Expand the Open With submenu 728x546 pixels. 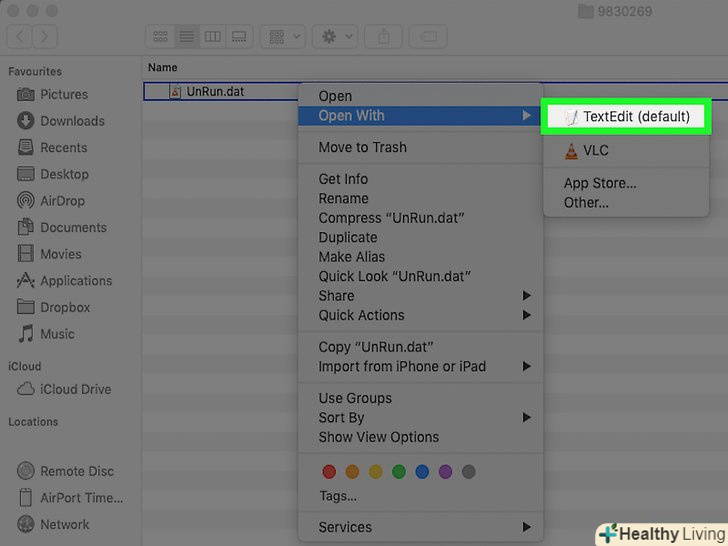pos(420,116)
